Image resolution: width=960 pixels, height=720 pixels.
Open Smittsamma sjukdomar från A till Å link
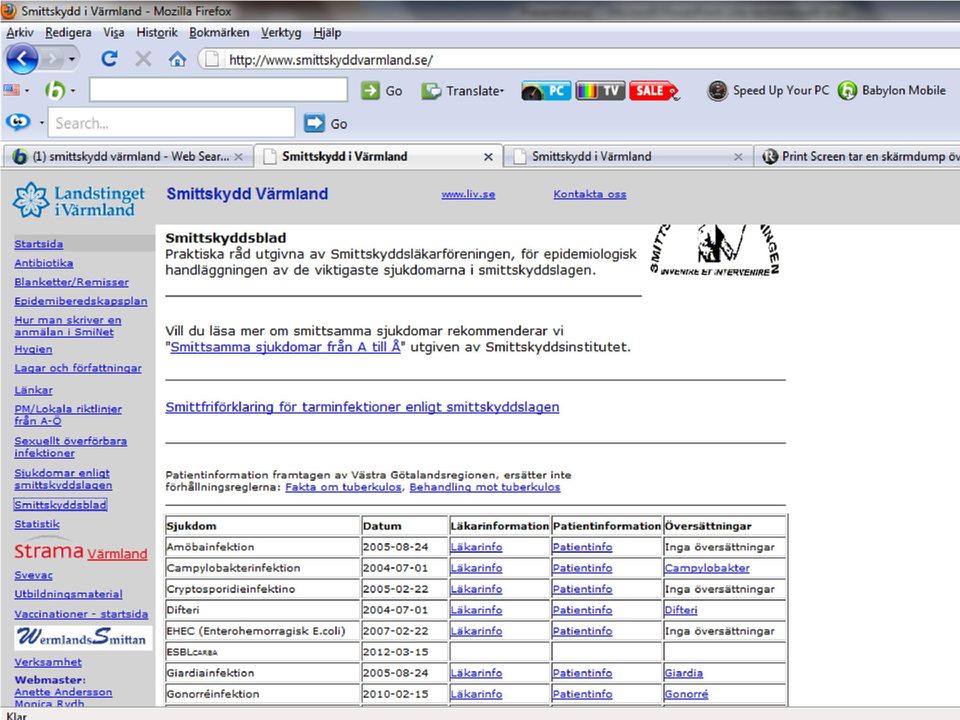coord(285,347)
